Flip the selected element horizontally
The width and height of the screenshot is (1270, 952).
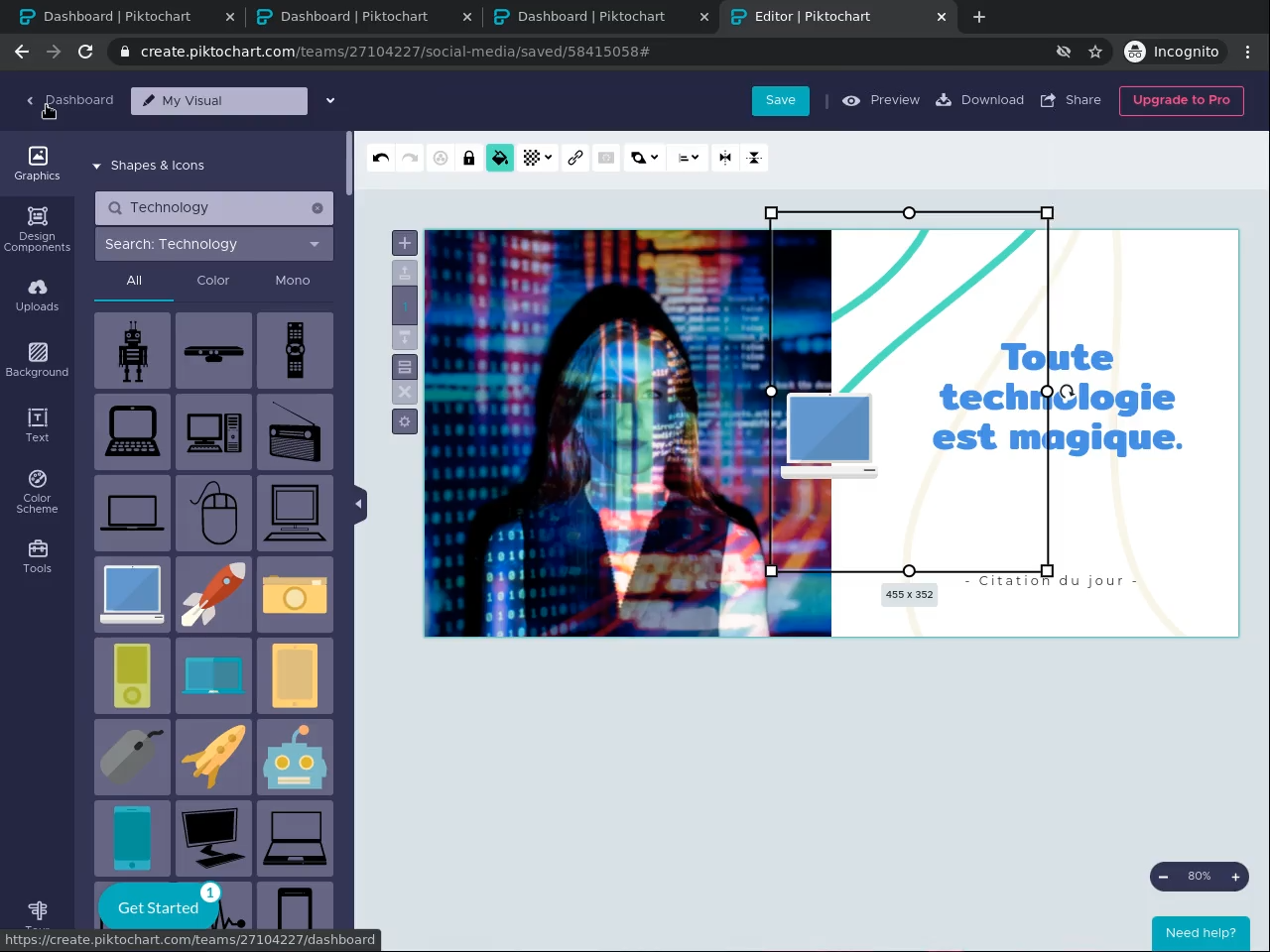725,158
